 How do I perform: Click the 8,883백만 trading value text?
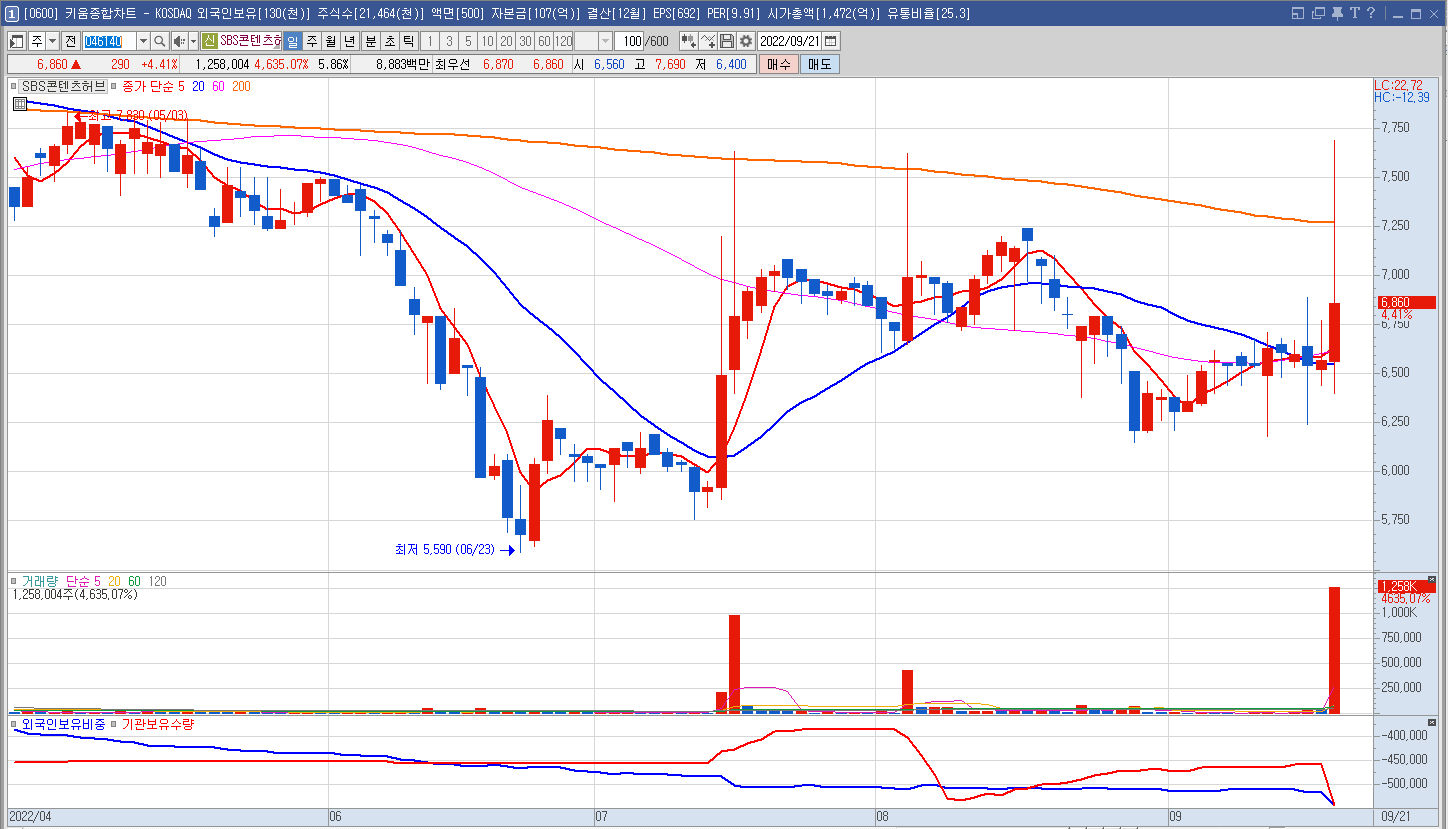coord(403,64)
